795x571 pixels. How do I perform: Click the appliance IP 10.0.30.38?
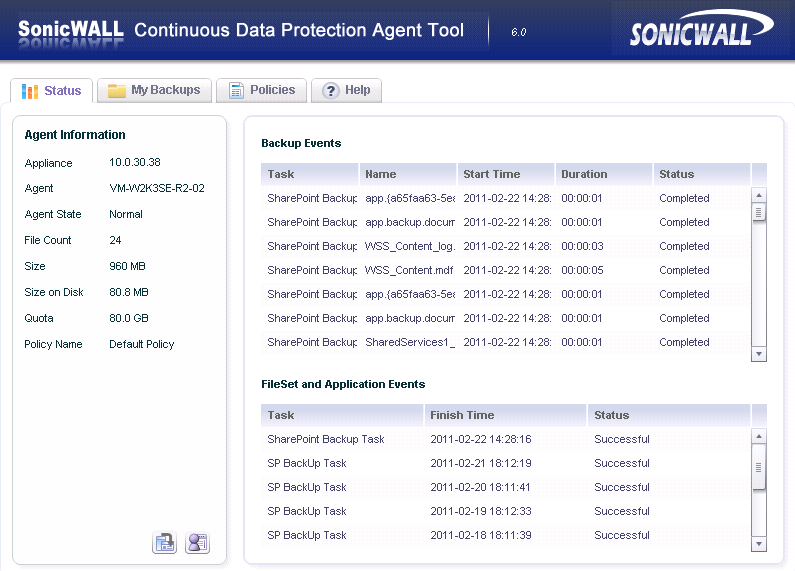135,162
